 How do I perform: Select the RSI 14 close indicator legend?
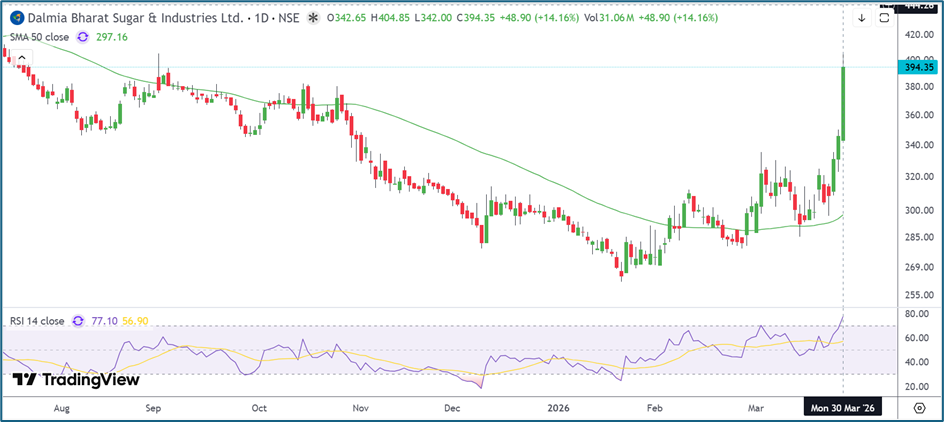point(37,321)
